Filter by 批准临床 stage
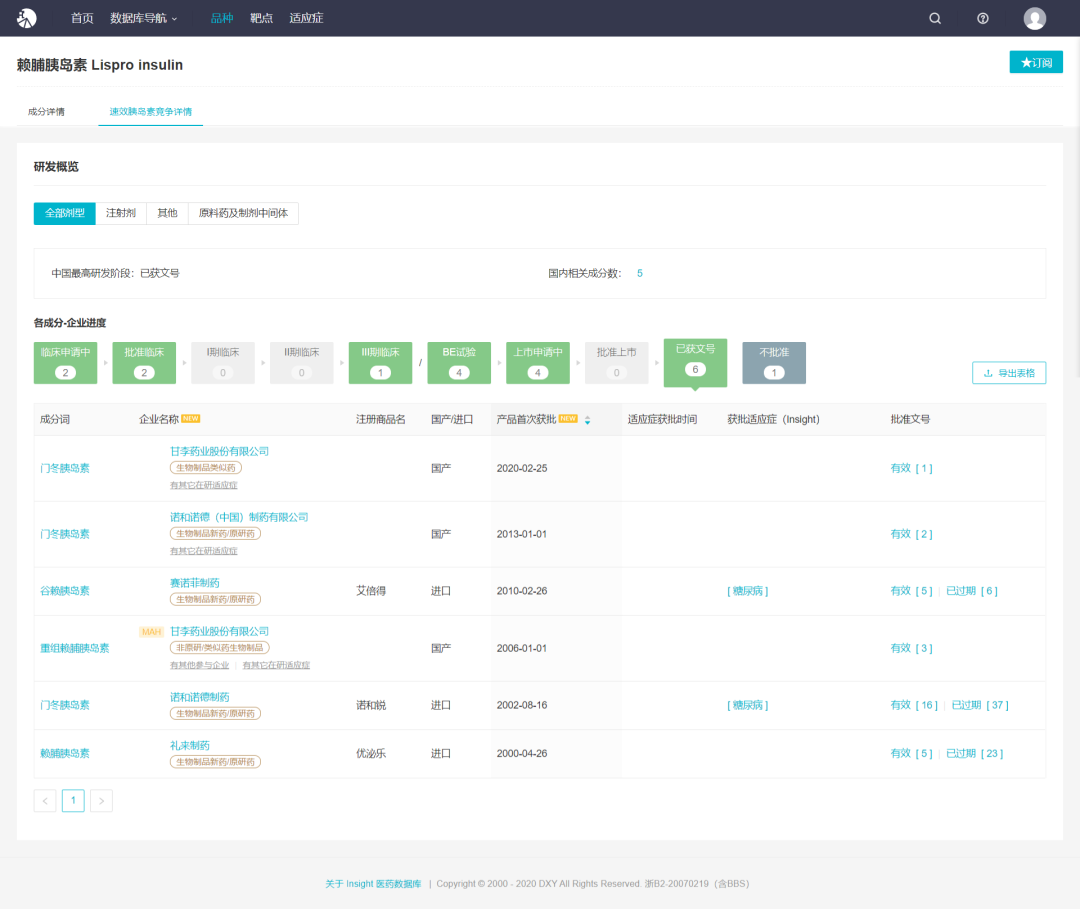 coord(144,363)
